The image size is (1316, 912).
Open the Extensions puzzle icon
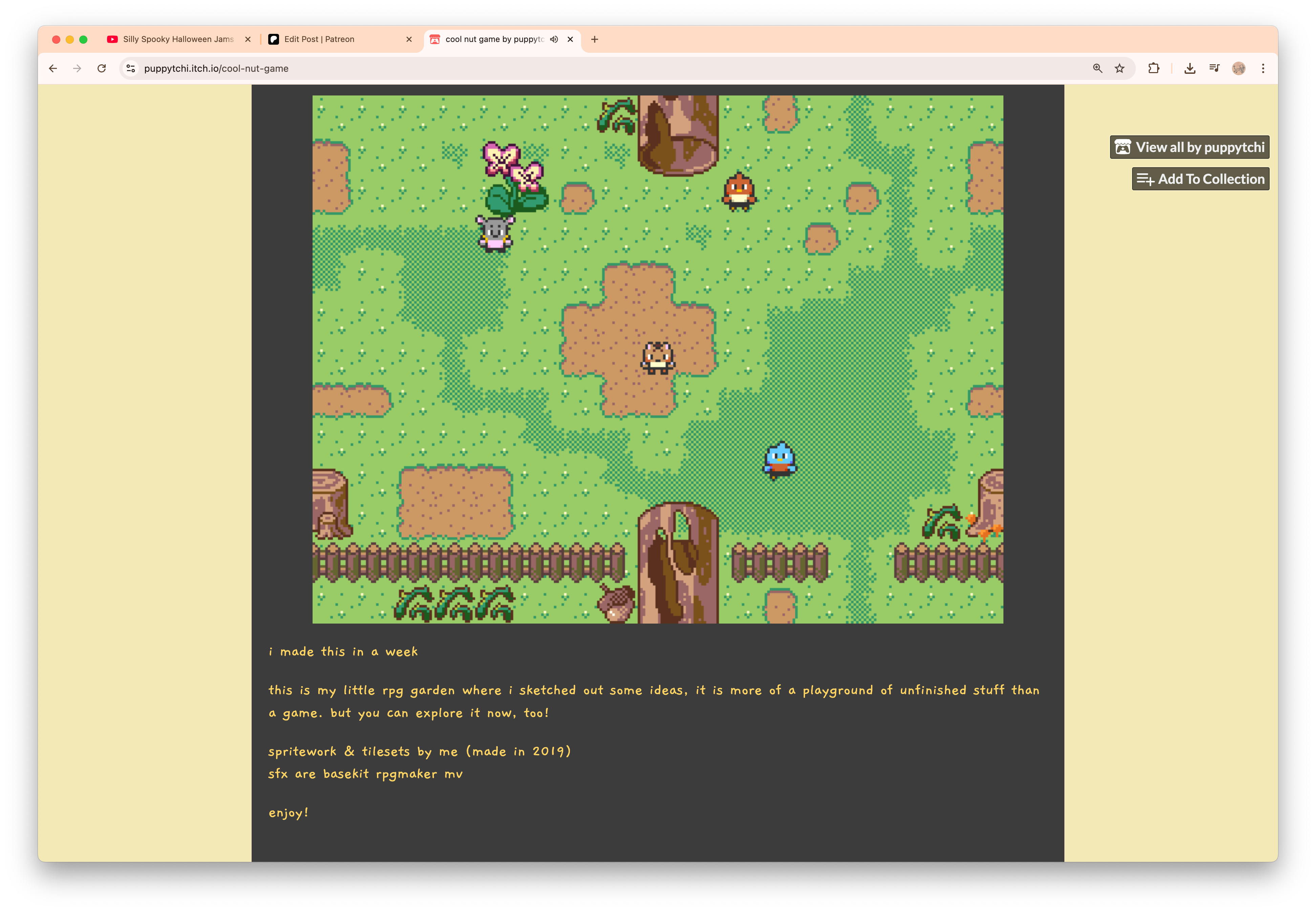coord(1154,69)
